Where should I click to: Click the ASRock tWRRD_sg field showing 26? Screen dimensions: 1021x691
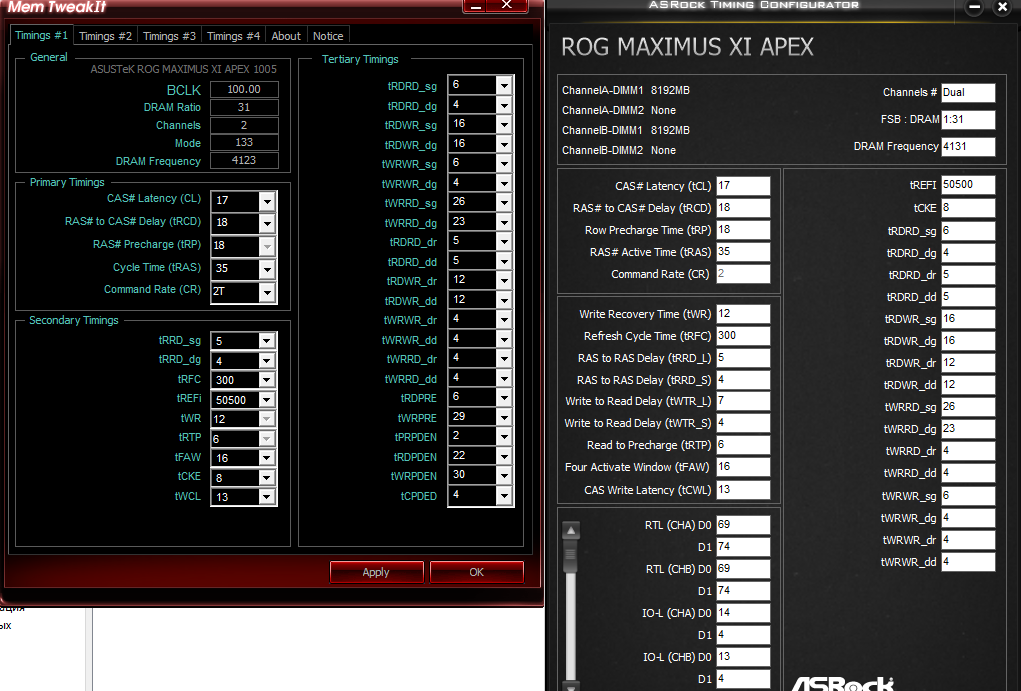click(968, 407)
